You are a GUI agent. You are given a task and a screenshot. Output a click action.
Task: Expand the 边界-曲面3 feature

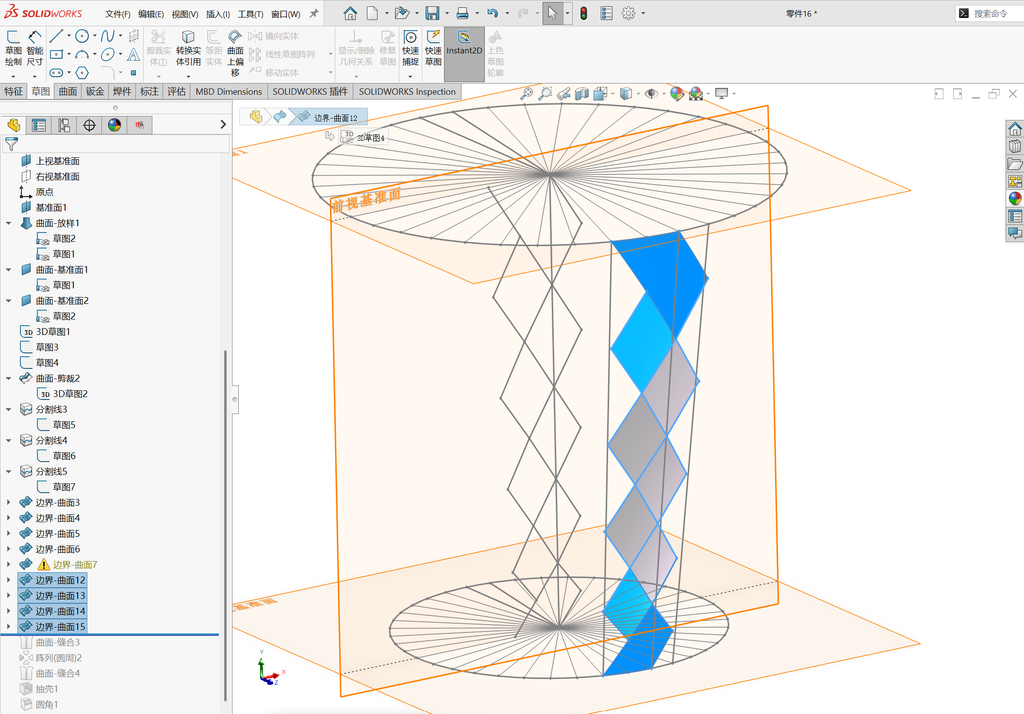coord(8,502)
